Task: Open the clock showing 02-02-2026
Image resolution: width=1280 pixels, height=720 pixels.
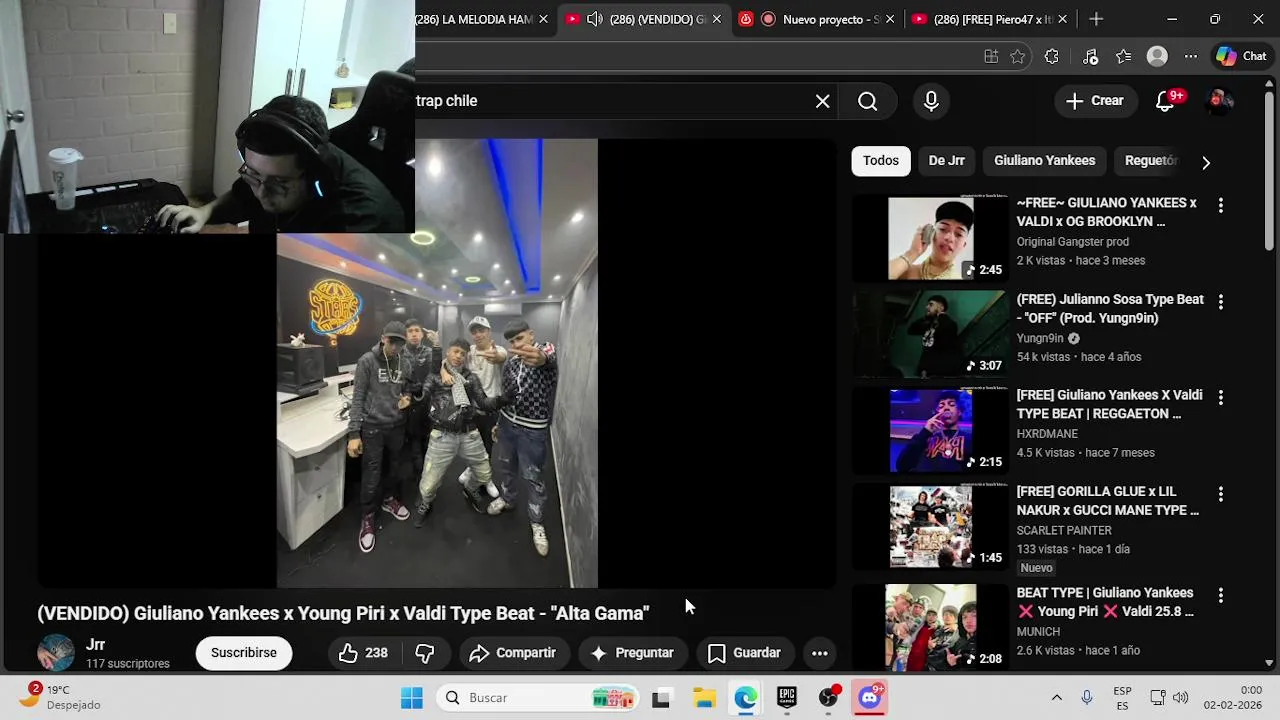Action: (1232, 697)
